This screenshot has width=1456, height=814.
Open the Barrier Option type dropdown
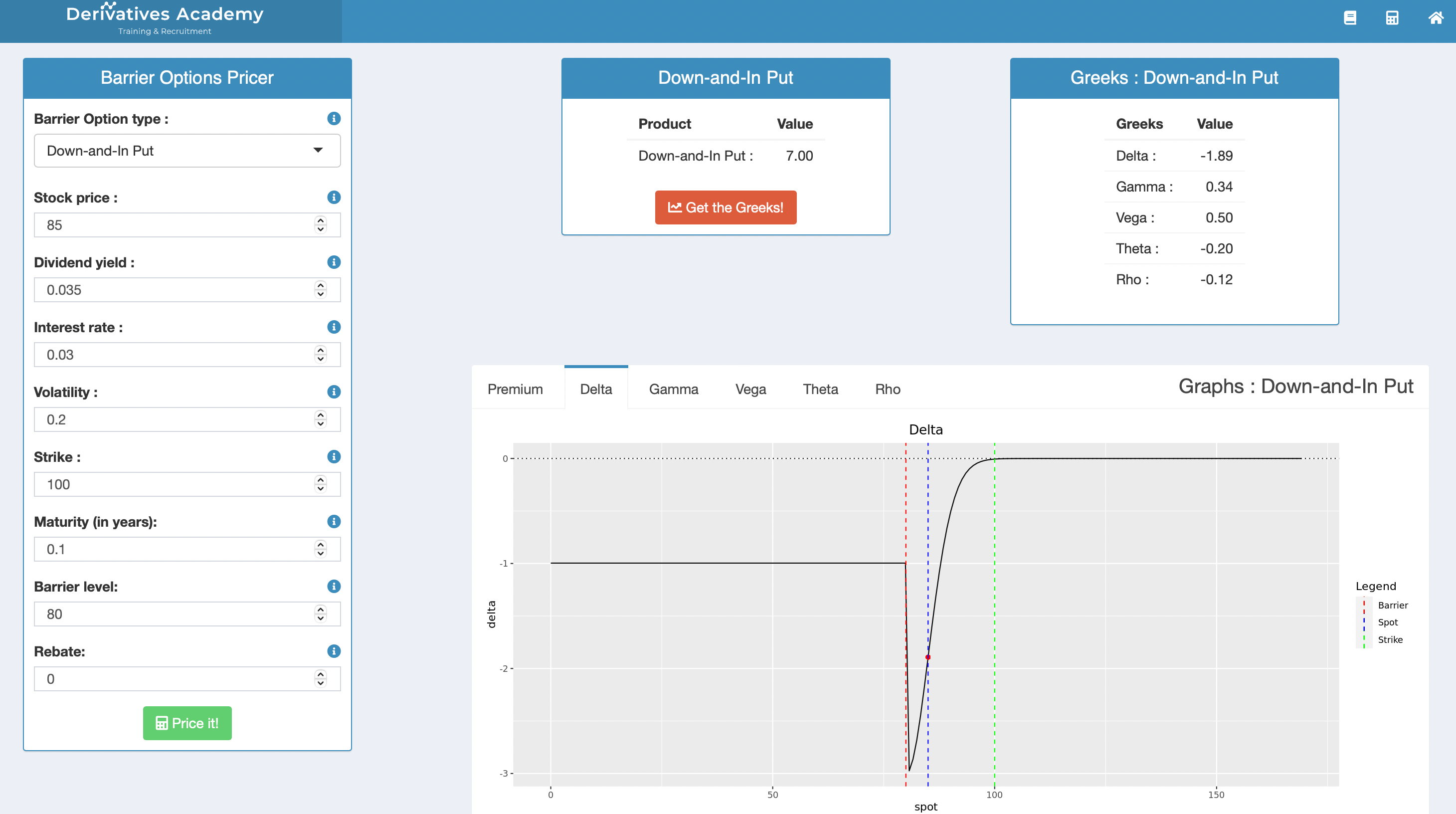tap(187, 151)
